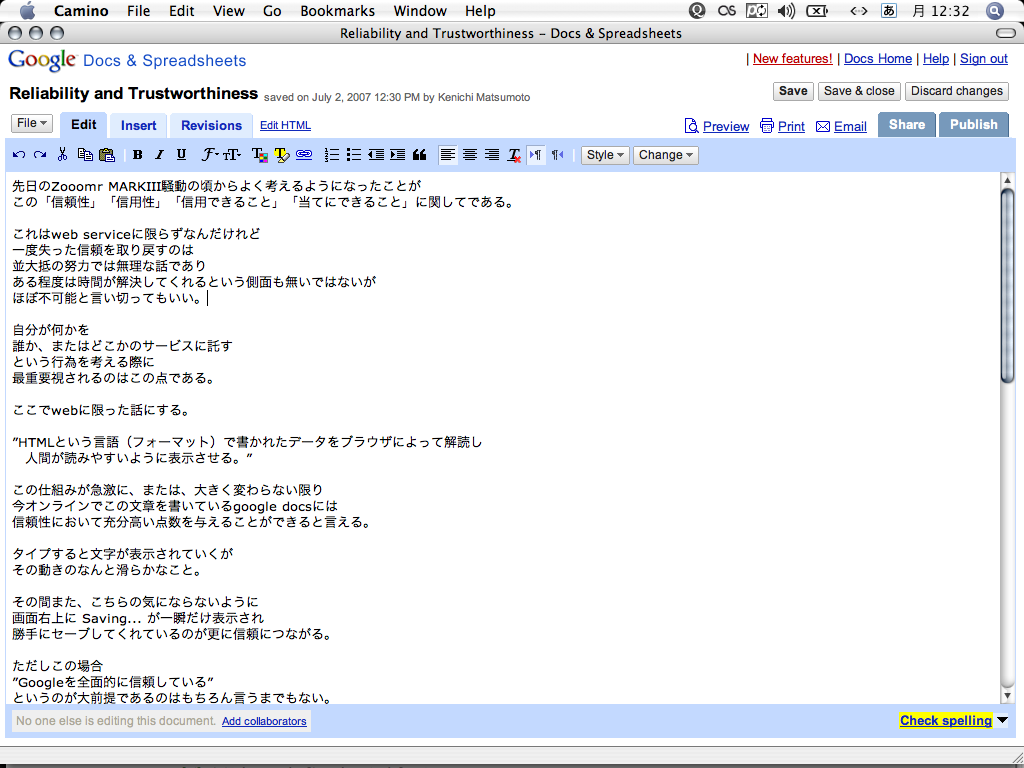Use the Cut scissors icon

tap(61, 155)
